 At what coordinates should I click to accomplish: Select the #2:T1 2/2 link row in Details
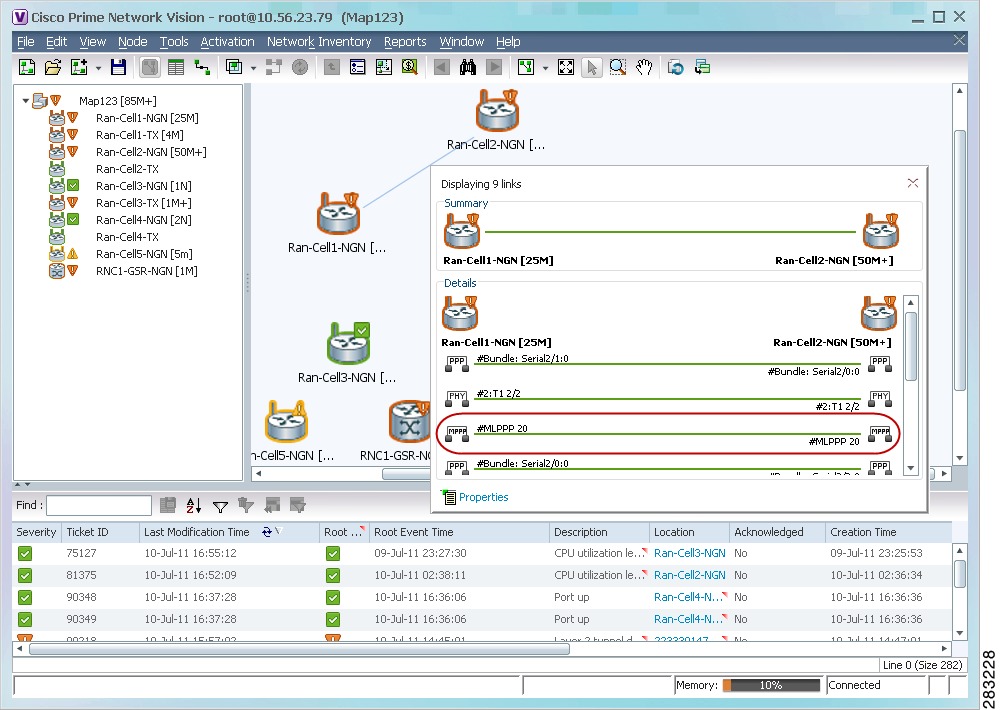coord(668,399)
